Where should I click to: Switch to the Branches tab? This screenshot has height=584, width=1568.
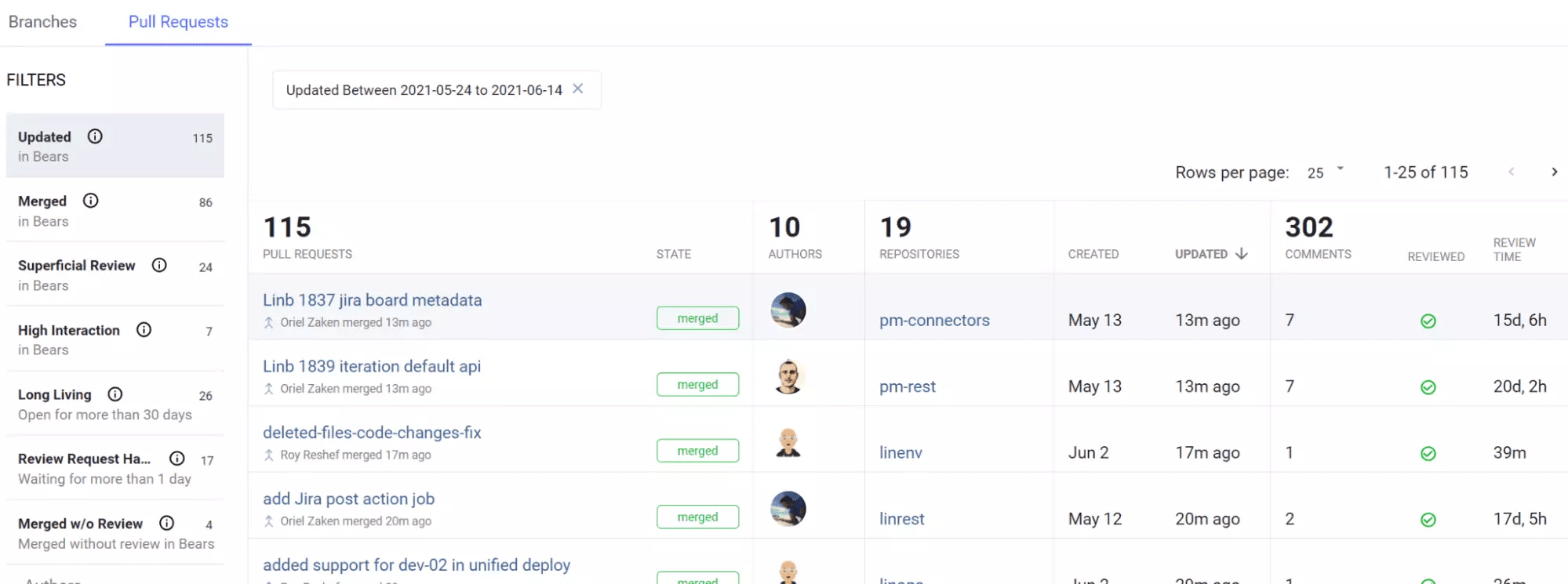click(42, 22)
